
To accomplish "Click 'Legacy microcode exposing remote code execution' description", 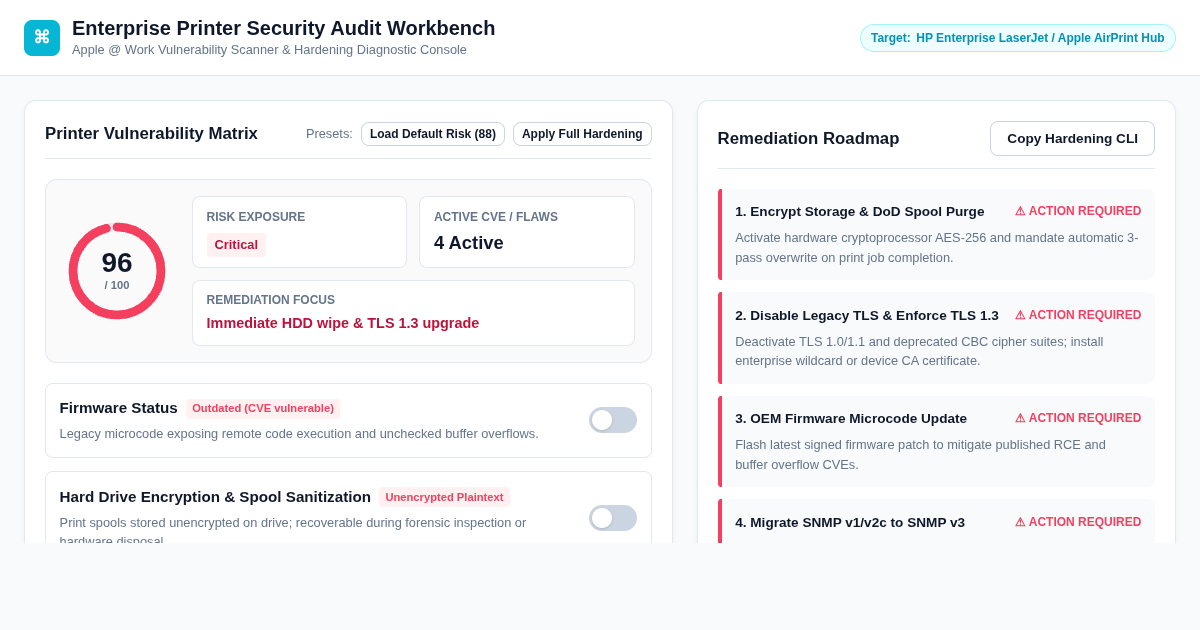I will coord(299,433).
